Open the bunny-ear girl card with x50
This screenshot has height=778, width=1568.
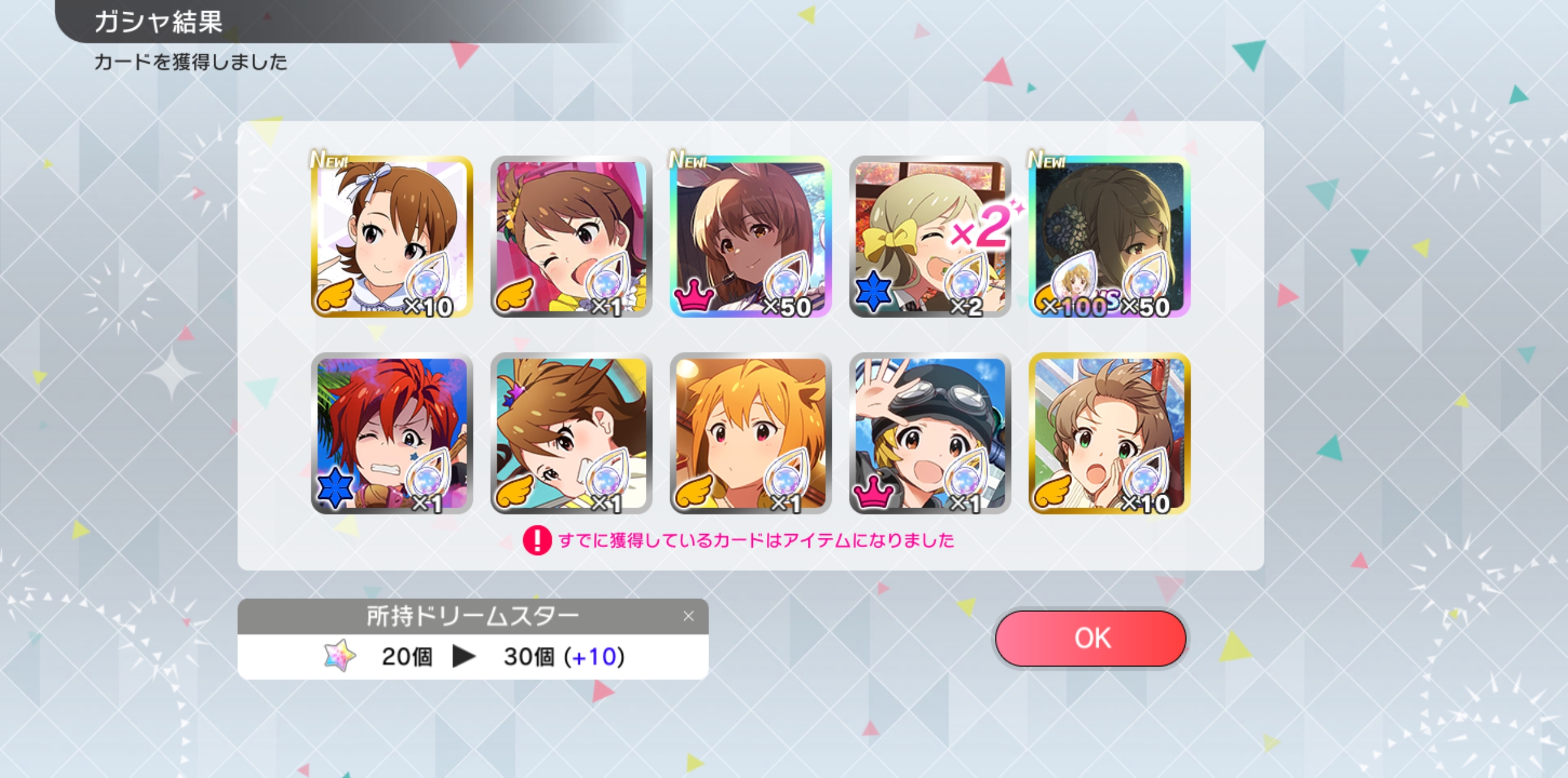click(750, 237)
